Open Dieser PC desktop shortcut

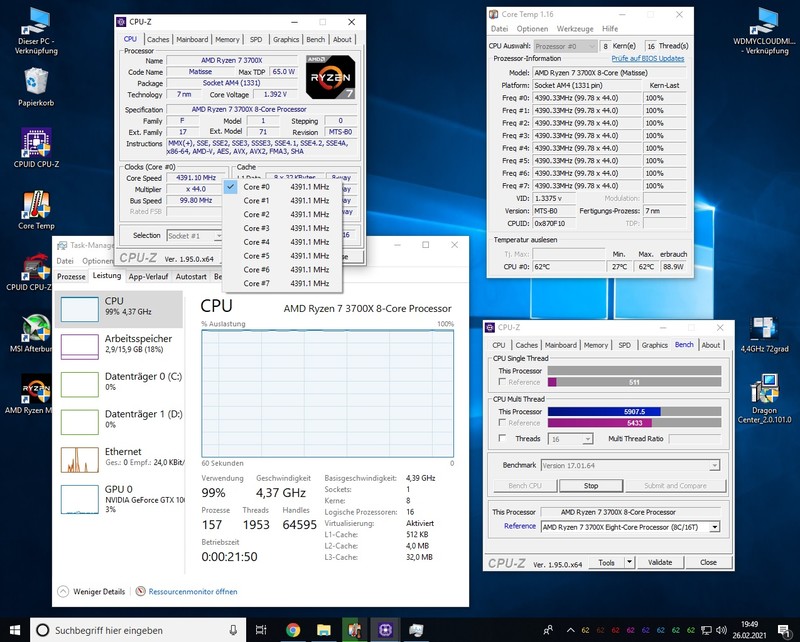[36, 32]
